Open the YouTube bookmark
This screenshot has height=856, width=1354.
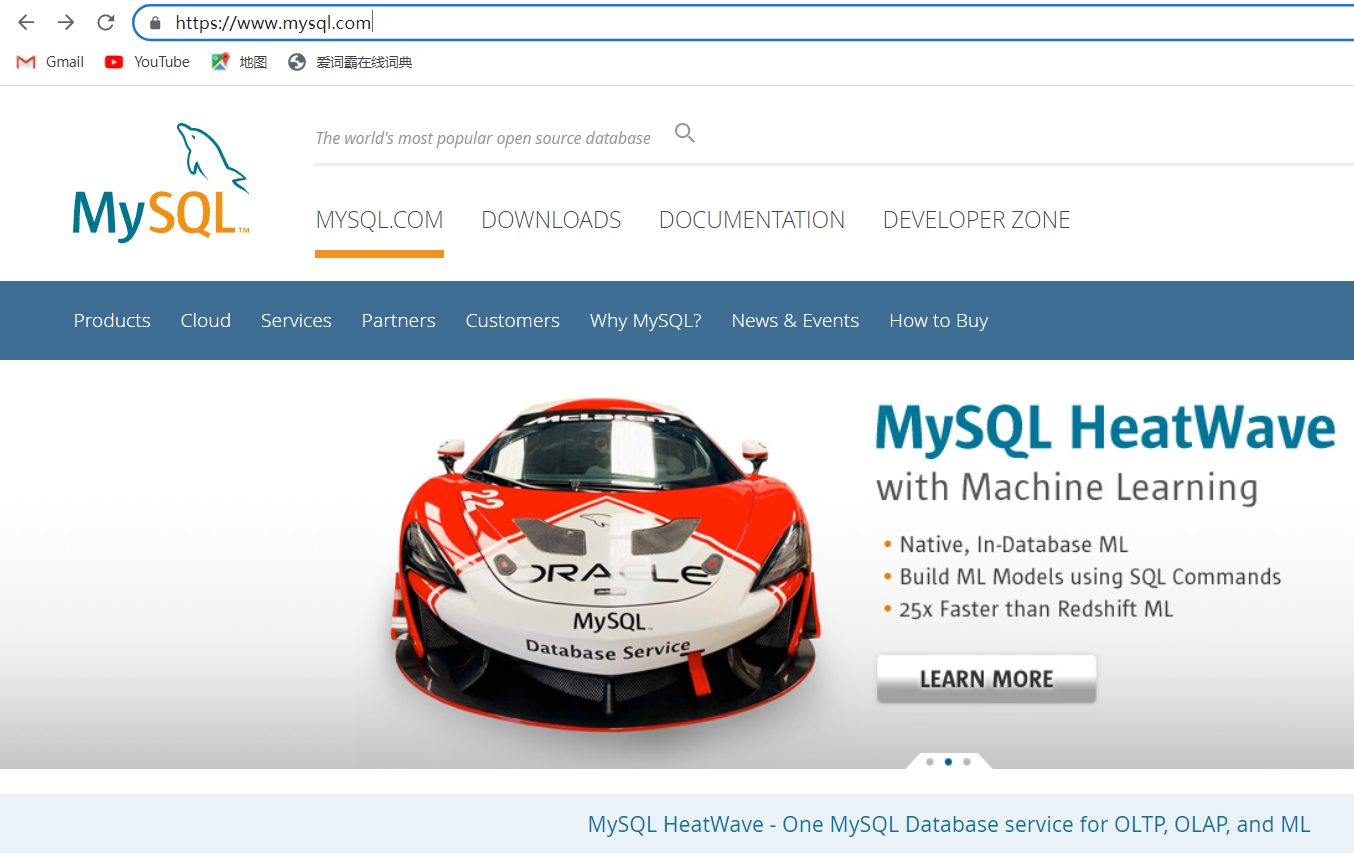point(147,62)
